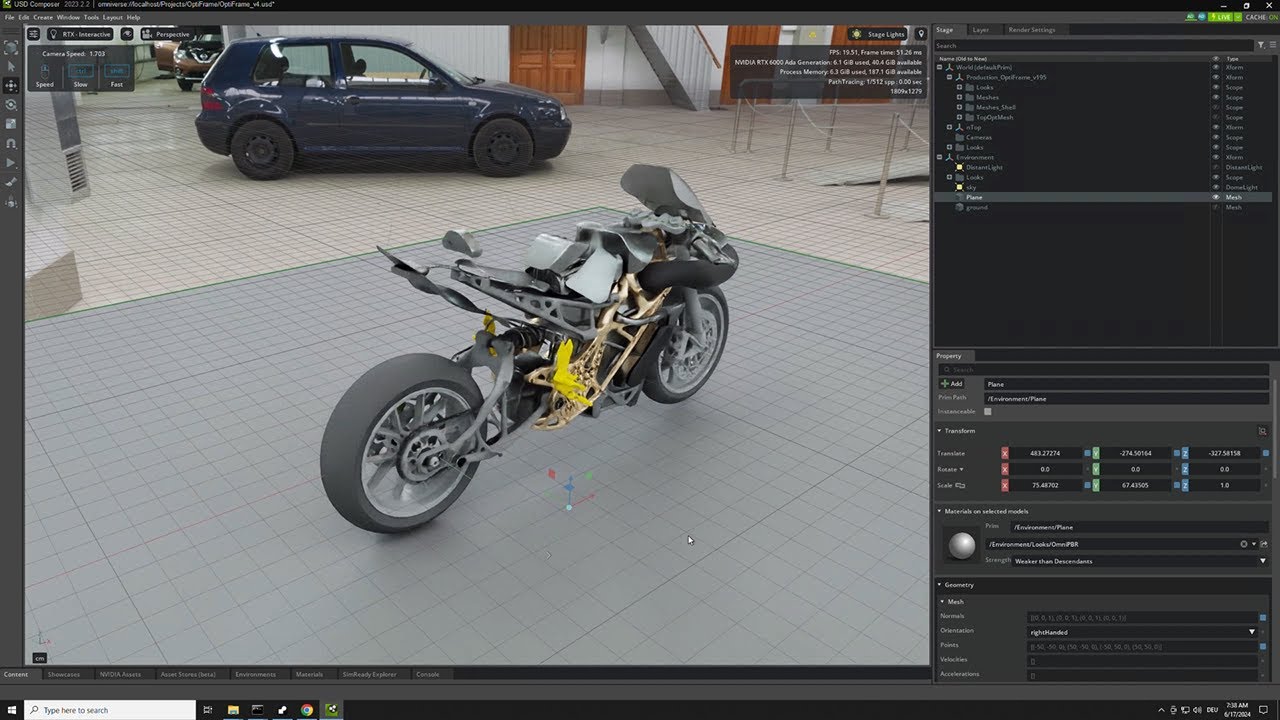Select the ground mesh in Stage tree
Viewport: 1280px width, 720px height.
pyautogui.click(x=977, y=207)
